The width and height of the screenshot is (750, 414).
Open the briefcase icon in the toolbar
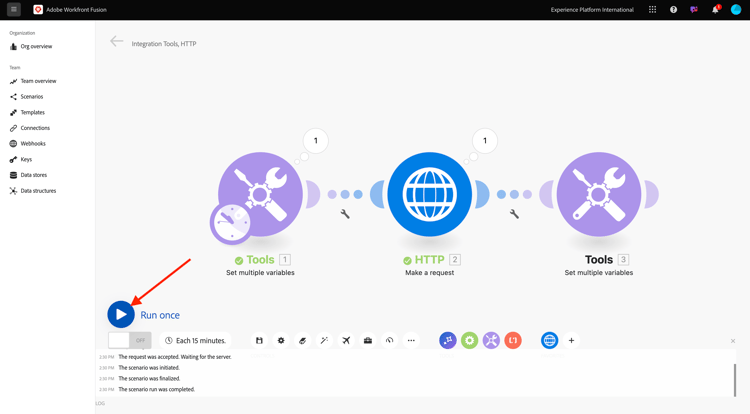click(x=368, y=340)
